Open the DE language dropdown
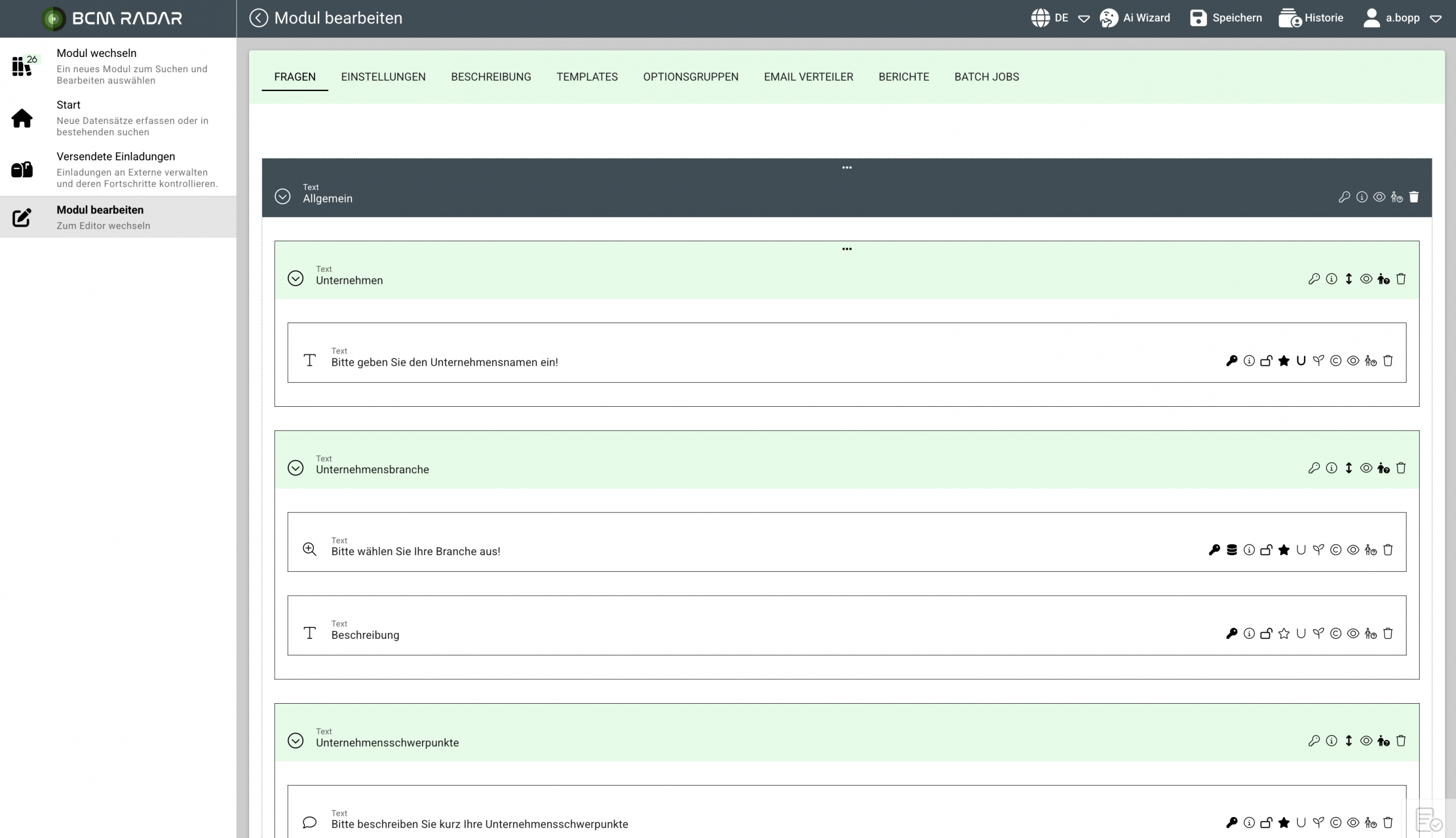Viewport: 1456px width, 838px height. click(1060, 18)
